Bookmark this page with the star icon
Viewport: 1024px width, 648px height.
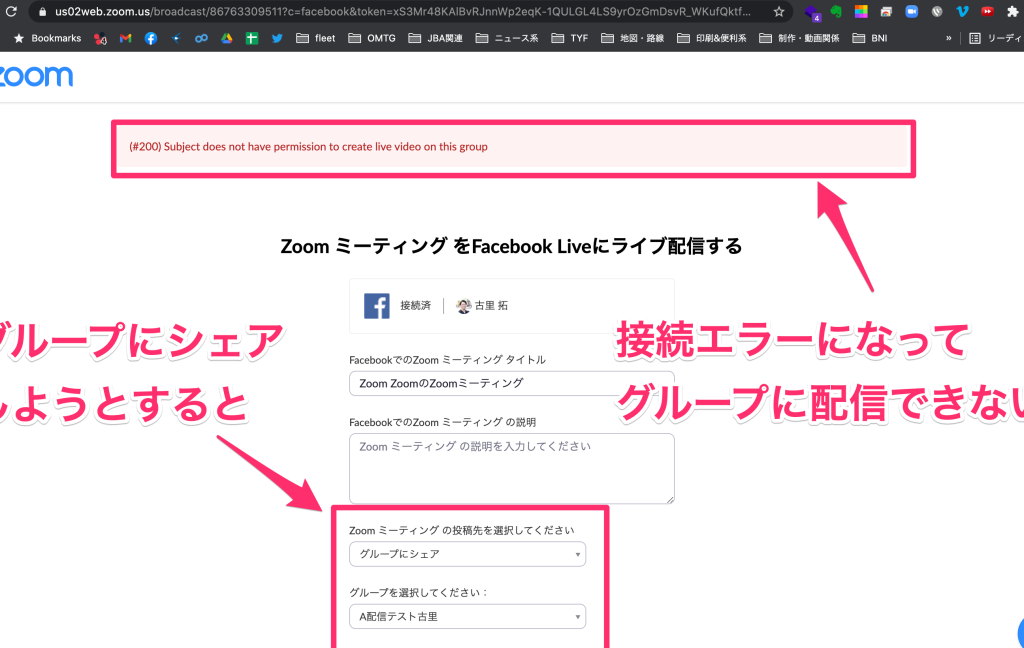point(778,12)
